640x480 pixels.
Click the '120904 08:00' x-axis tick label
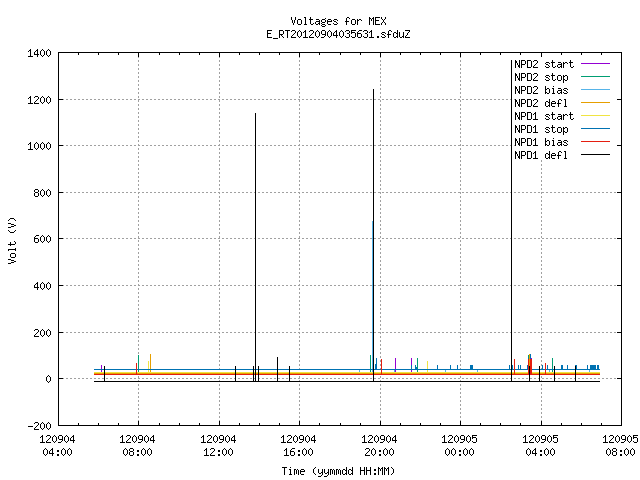(138, 446)
